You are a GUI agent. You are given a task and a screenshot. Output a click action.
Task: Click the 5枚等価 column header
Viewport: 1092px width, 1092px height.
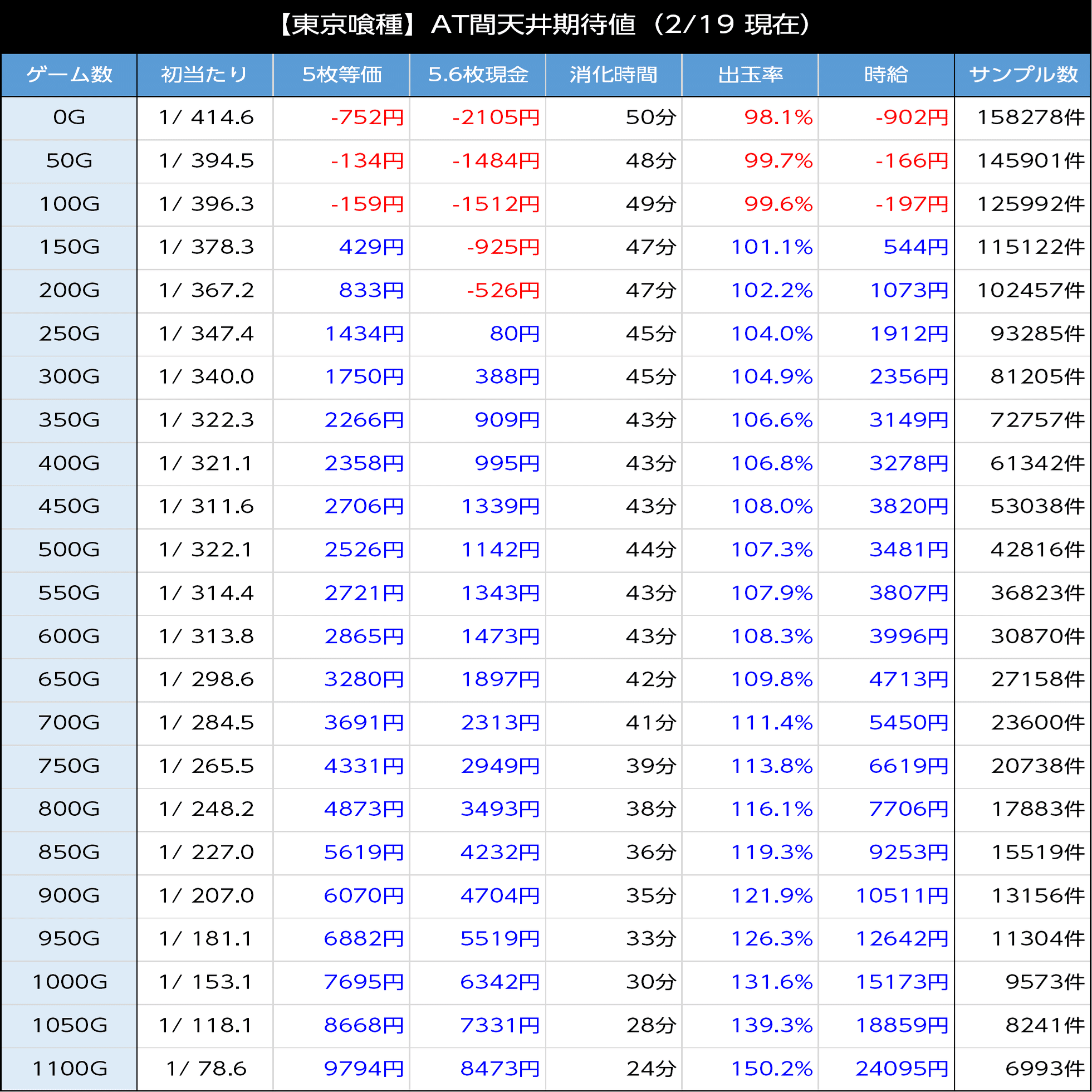click(x=341, y=75)
